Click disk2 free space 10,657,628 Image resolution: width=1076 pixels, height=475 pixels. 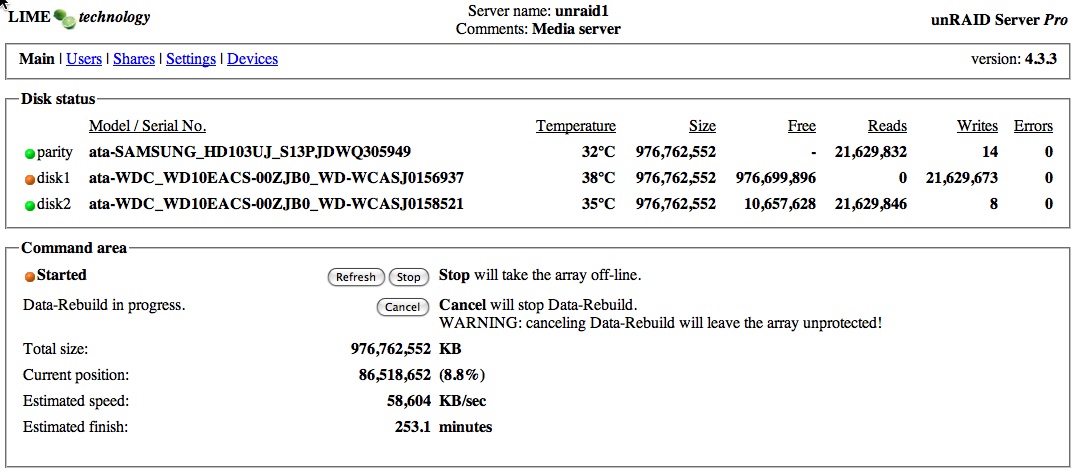[x=780, y=204]
